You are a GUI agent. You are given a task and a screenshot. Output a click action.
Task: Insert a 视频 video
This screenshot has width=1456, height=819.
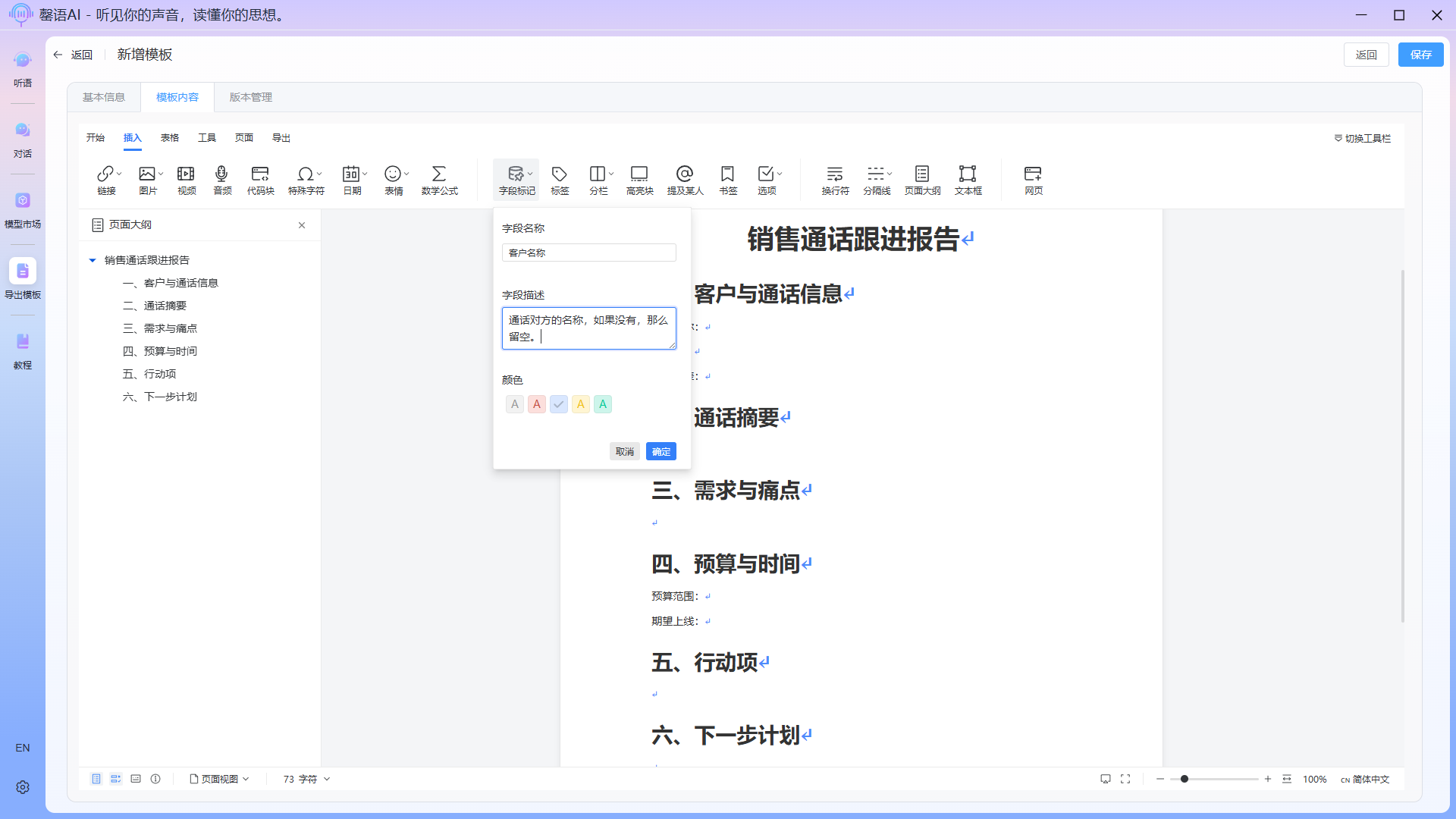[x=187, y=180]
